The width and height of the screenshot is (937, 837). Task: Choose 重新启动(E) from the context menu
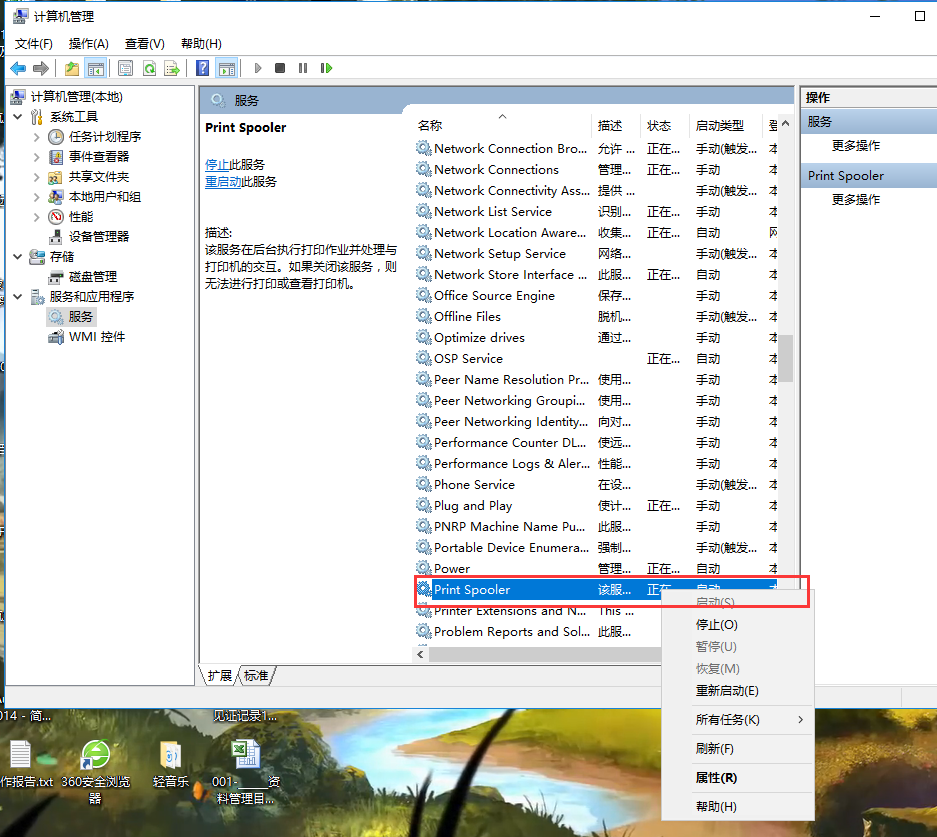[x=727, y=691]
